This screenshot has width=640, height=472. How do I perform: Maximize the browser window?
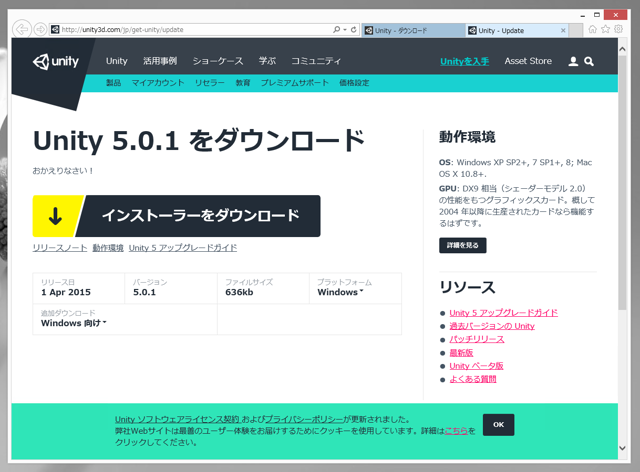(x=597, y=15)
